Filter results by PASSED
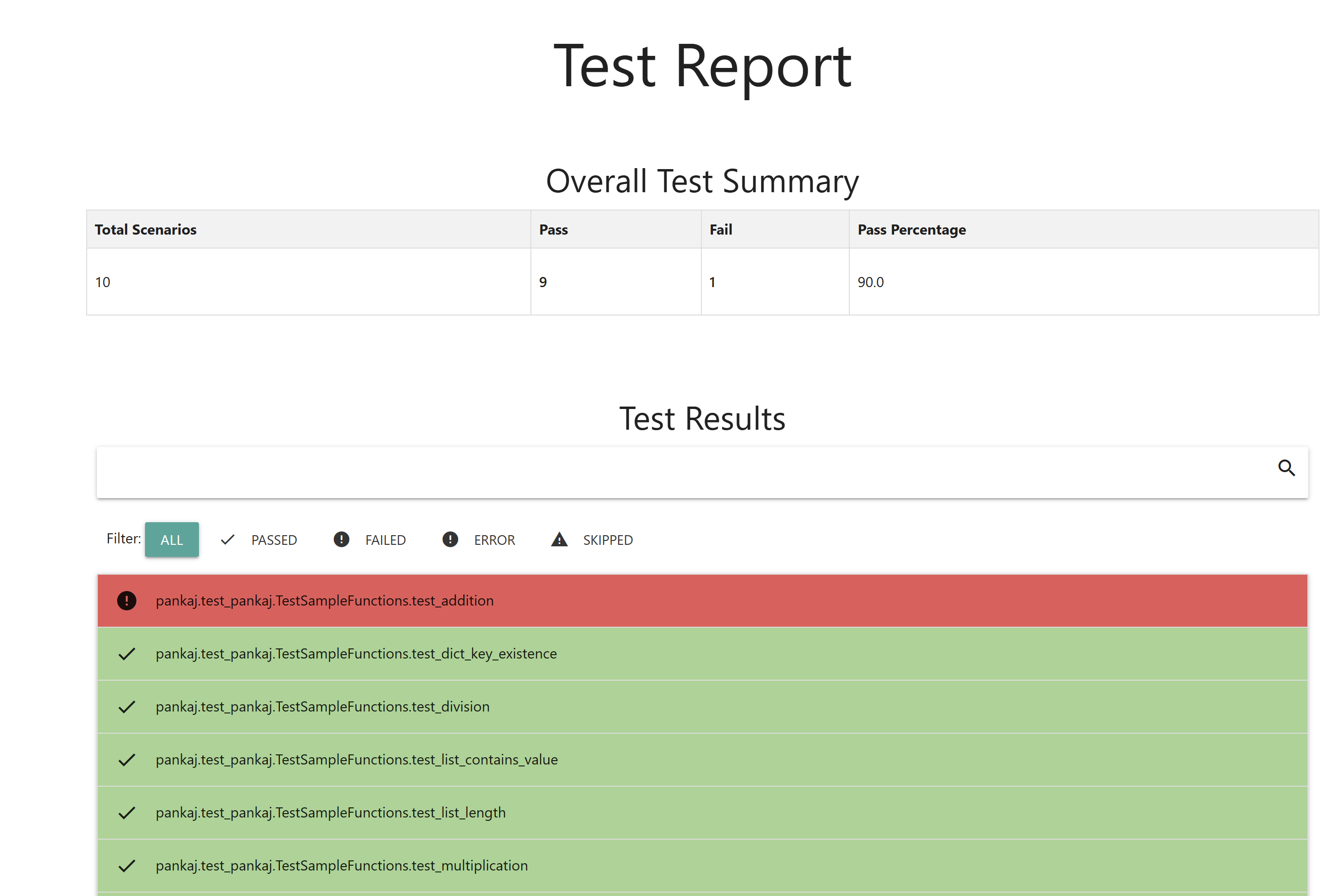 click(x=274, y=540)
